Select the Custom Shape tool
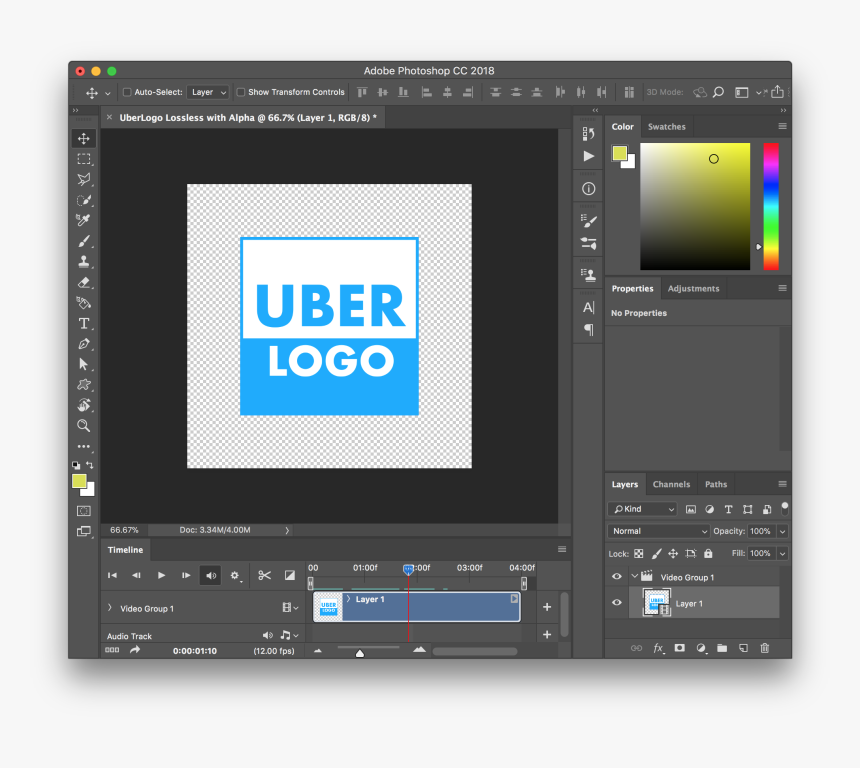 click(84, 385)
